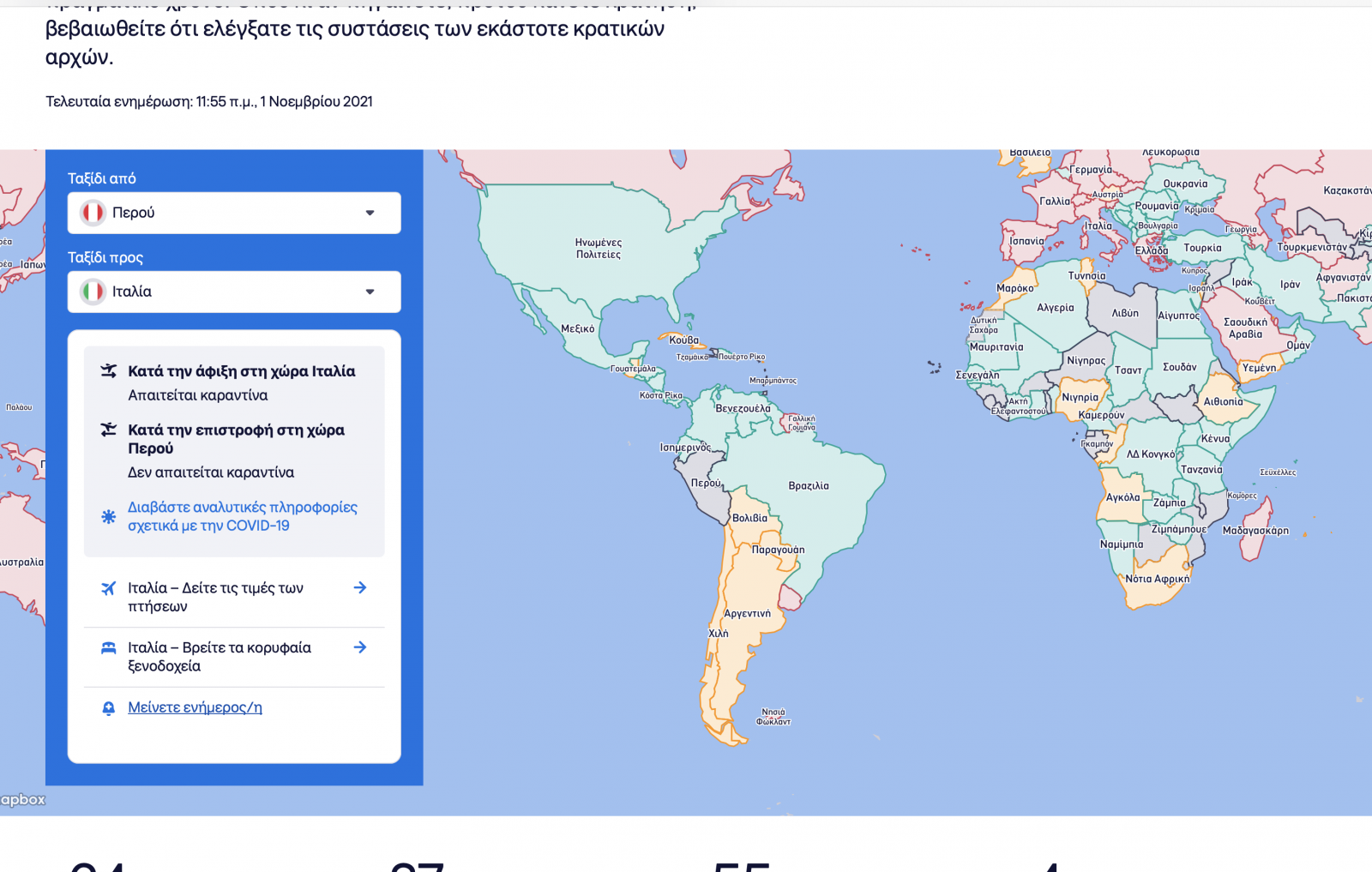Expand the 'Ταξίδι προς' dropdown arrow
Viewport: 1372px width, 872px height.
click(x=370, y=292)
